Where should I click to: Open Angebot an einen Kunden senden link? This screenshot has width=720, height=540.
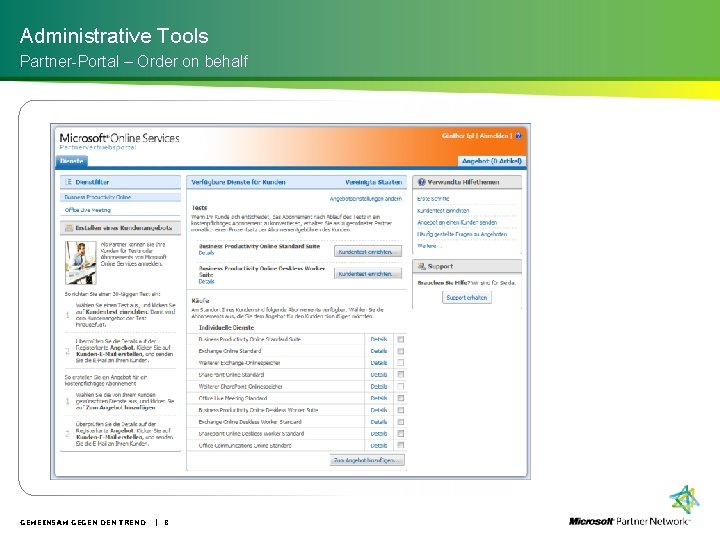457,222
